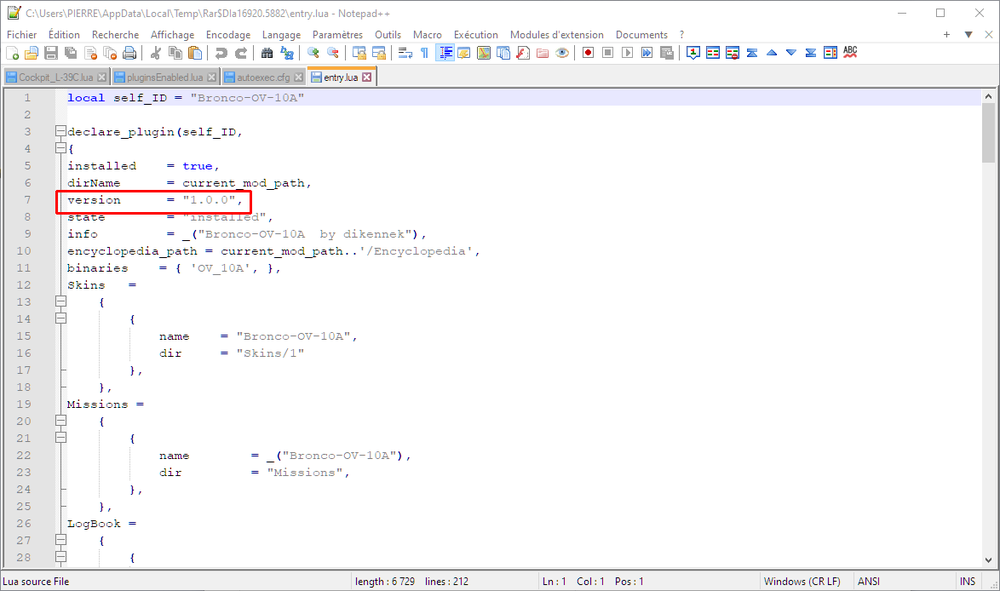Play back the recorded macro icon

(x=628, y=53)
